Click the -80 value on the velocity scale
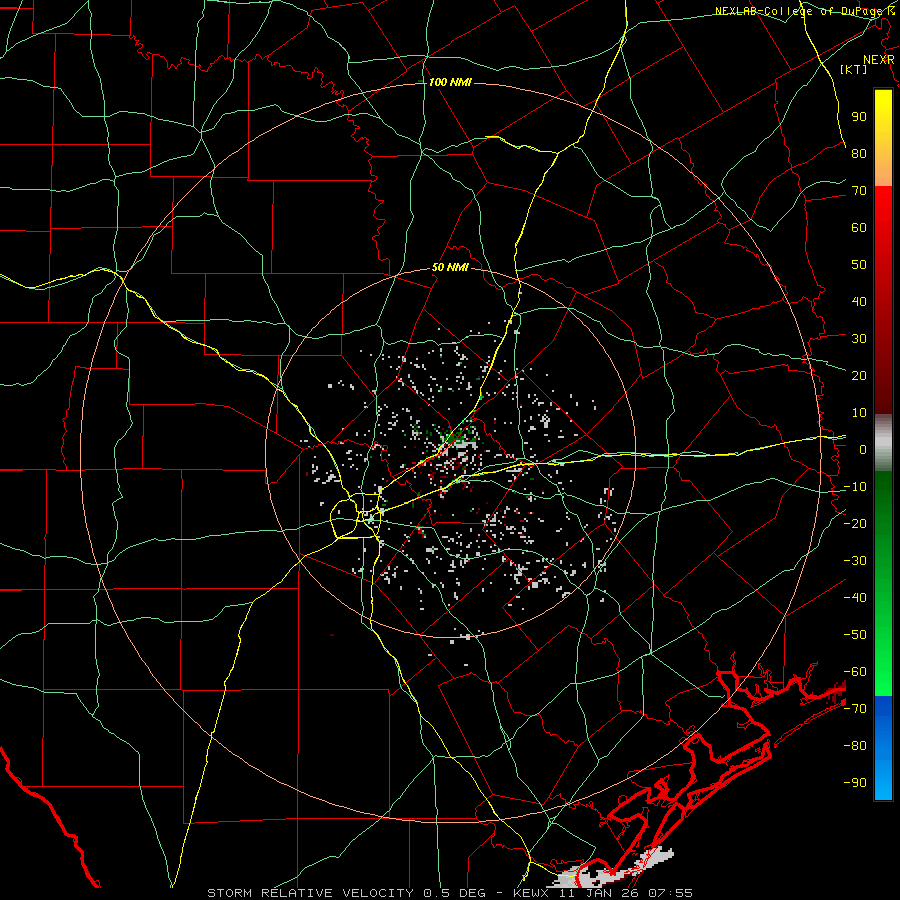 tap(855, 746)
